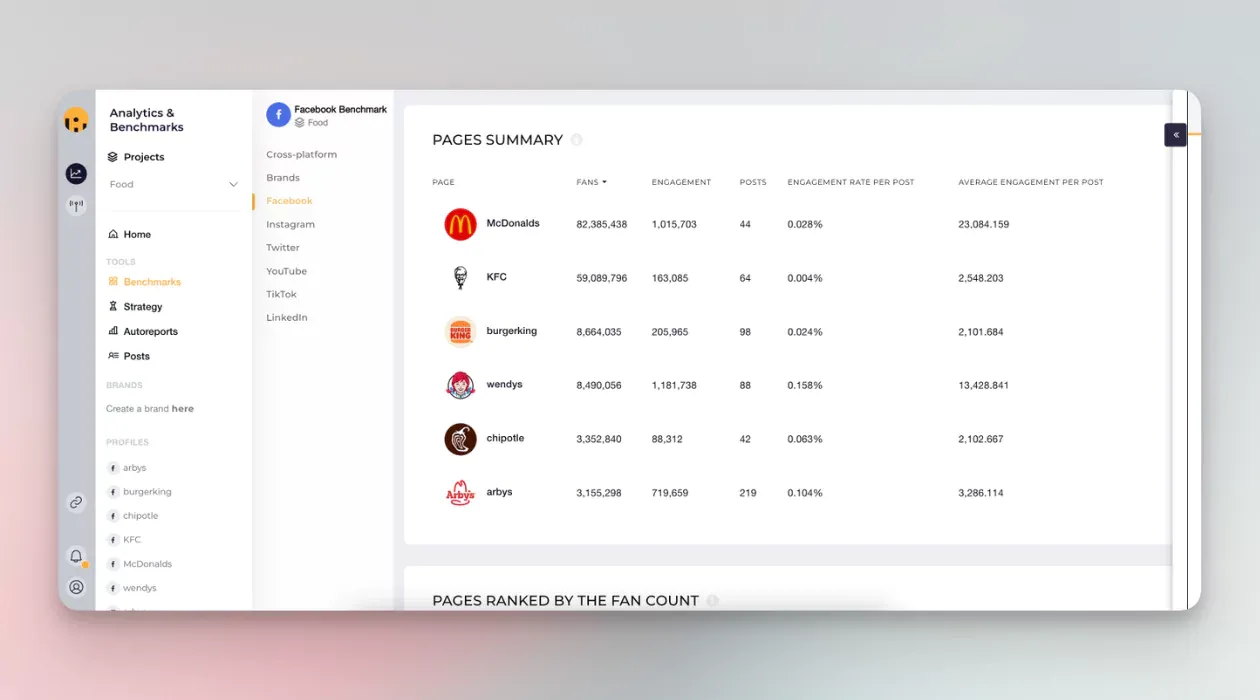Select Facebook benchmark tab

289,201
